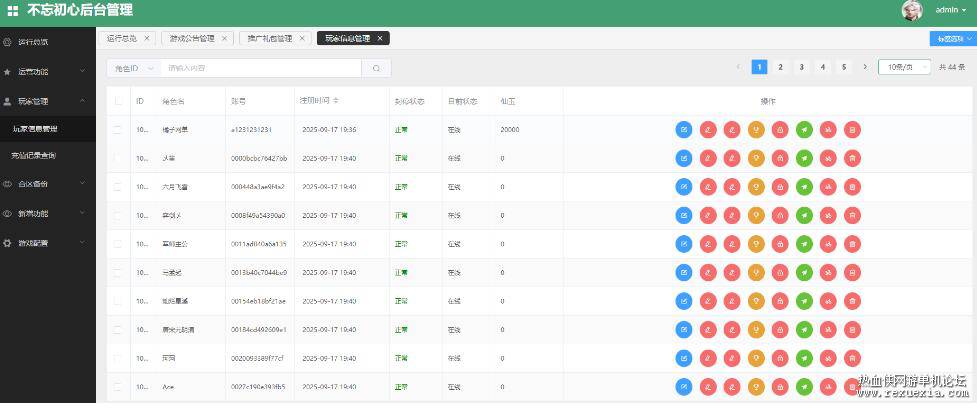Screen dimensions: 977x408
Task: Click red lock icon in 六月飞雪 row
Action: click(780, 187)
